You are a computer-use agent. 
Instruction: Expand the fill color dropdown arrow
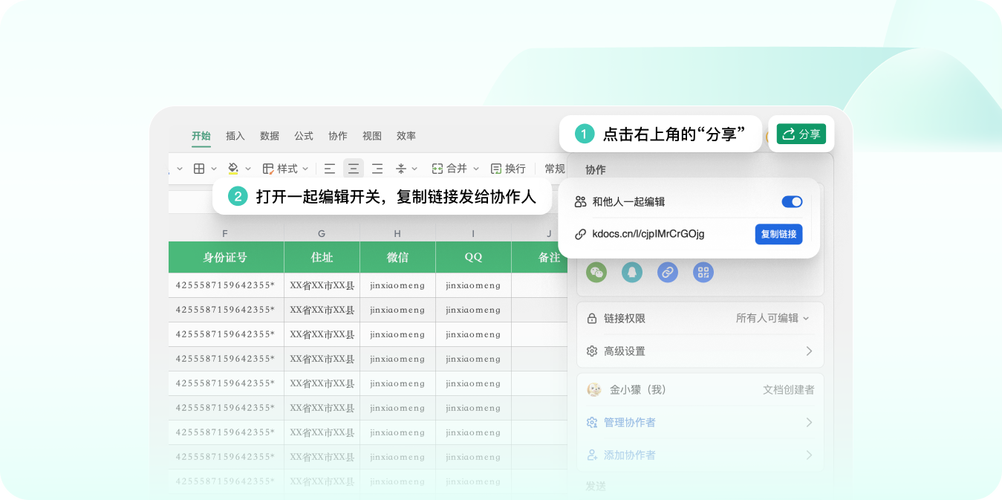pos(248,169)
